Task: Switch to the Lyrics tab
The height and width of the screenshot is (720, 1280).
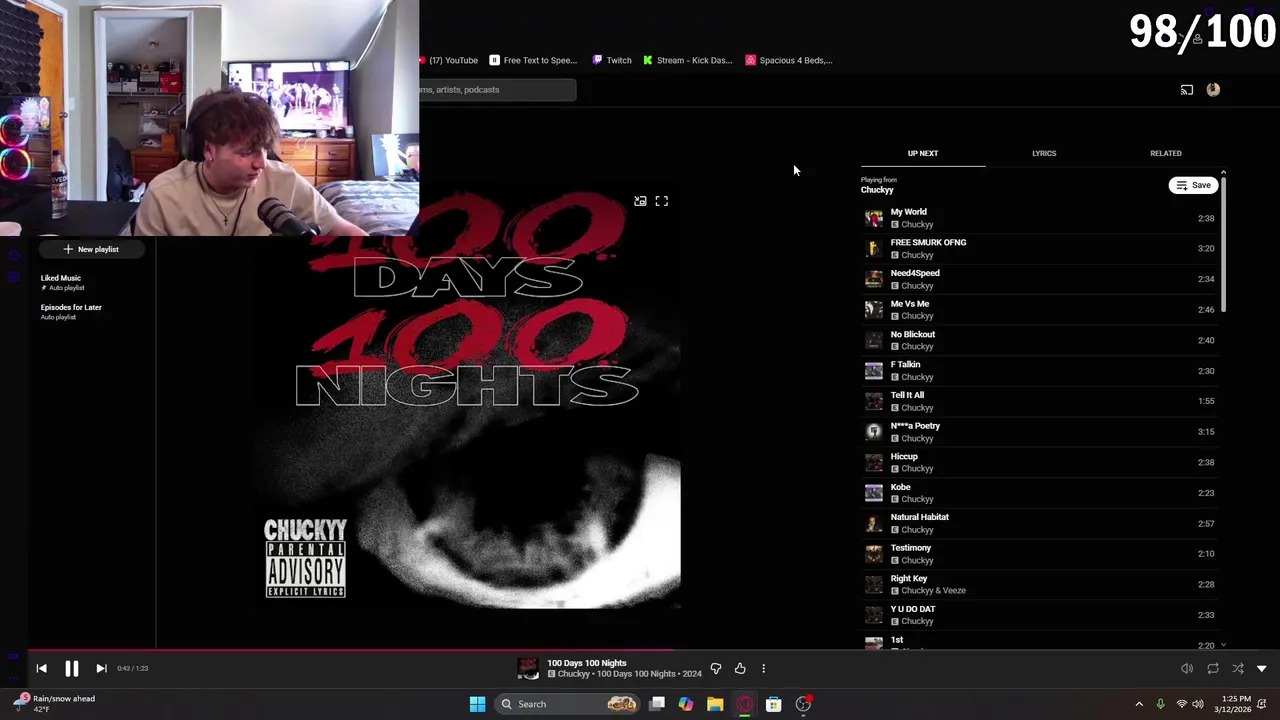Action: point(1044,153)
